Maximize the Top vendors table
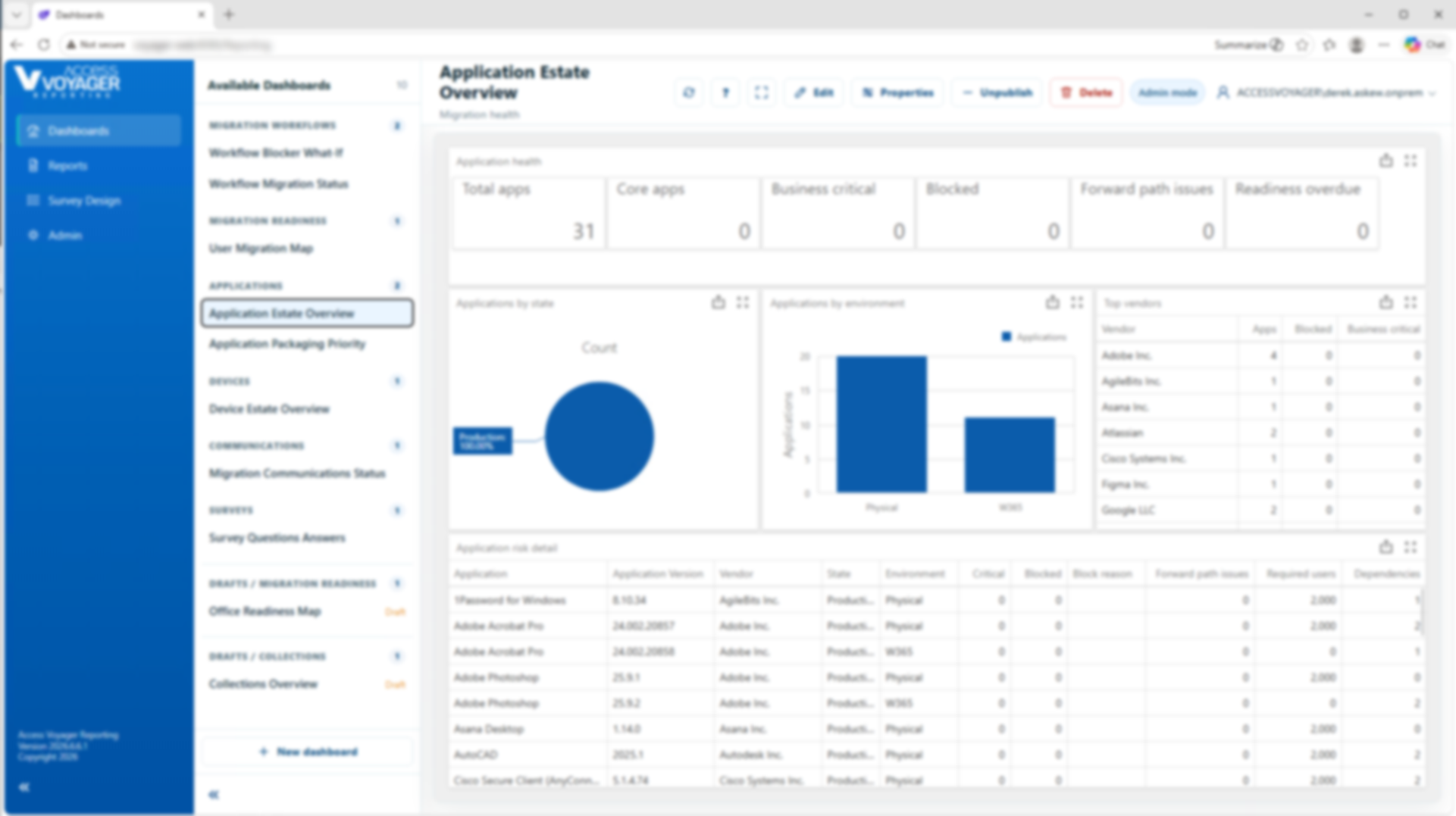Image resolution: width=1456 pixels, height=816 pixels. pos(1410,302)
